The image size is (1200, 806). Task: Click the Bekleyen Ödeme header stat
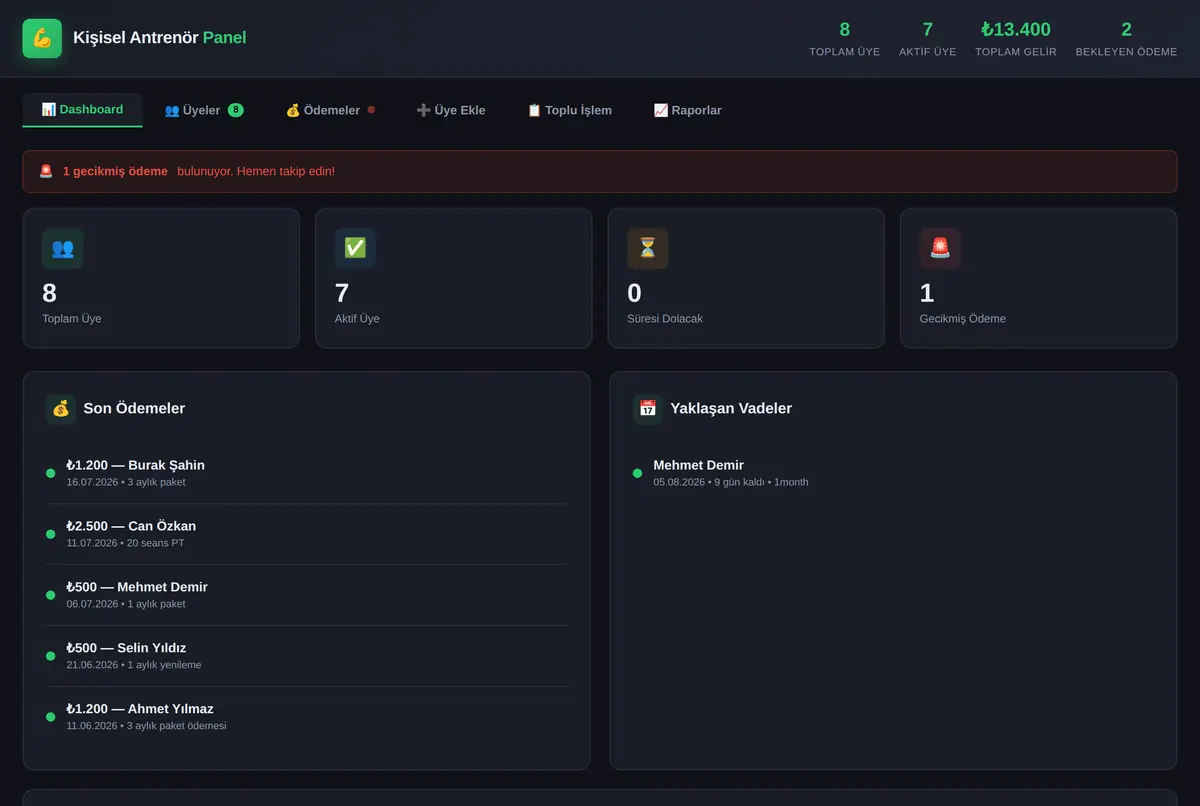pyautogui.click(x=1126, y=39)
